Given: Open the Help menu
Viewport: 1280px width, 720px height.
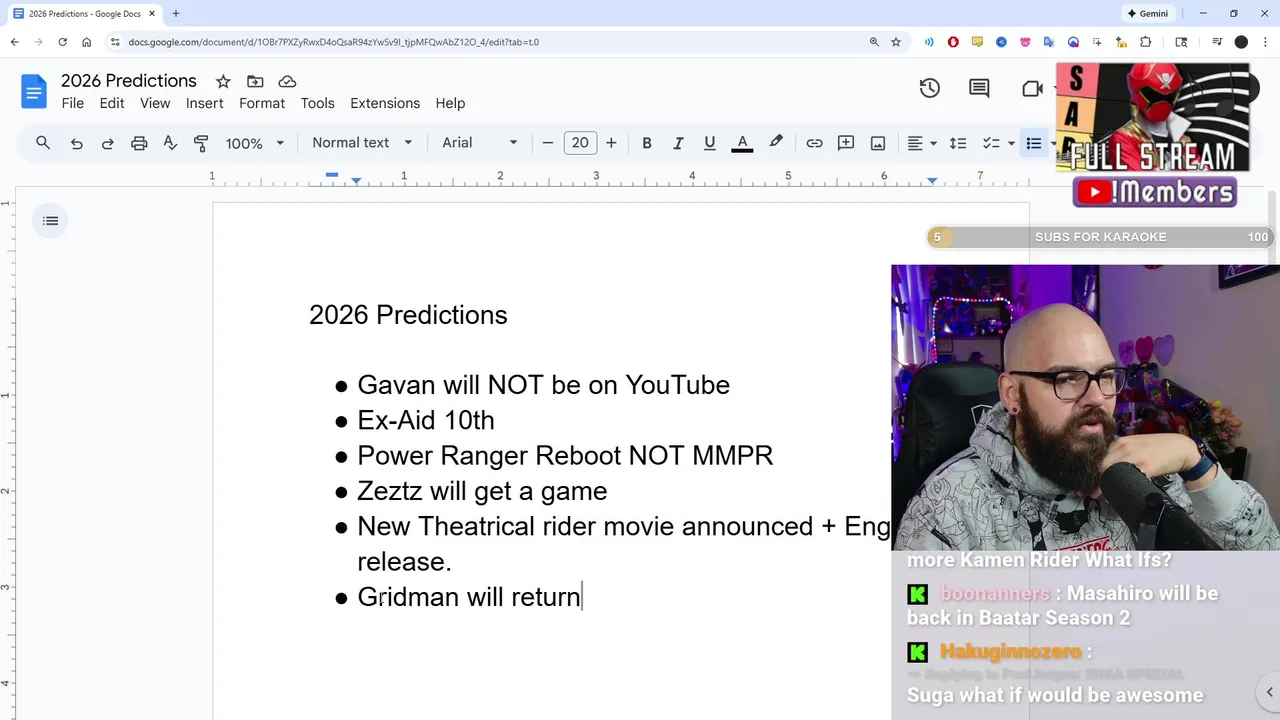Looking at the screenshot, I should coord(450,103).
